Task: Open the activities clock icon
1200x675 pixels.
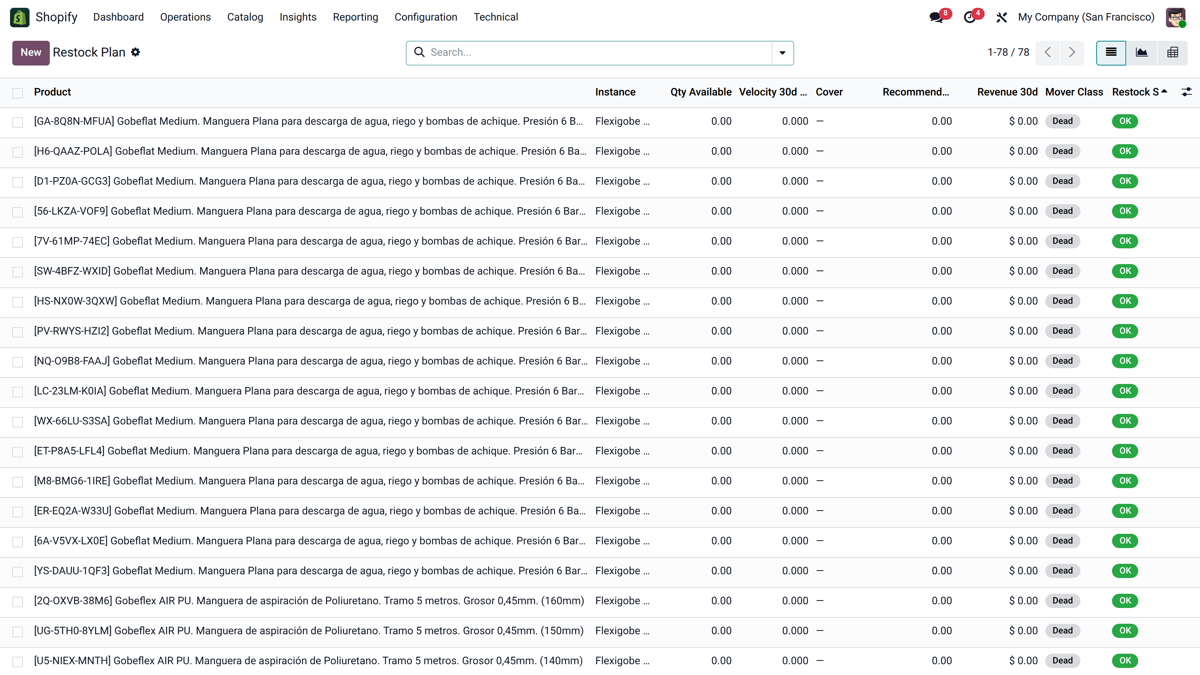Action: [x=970, y=17]
